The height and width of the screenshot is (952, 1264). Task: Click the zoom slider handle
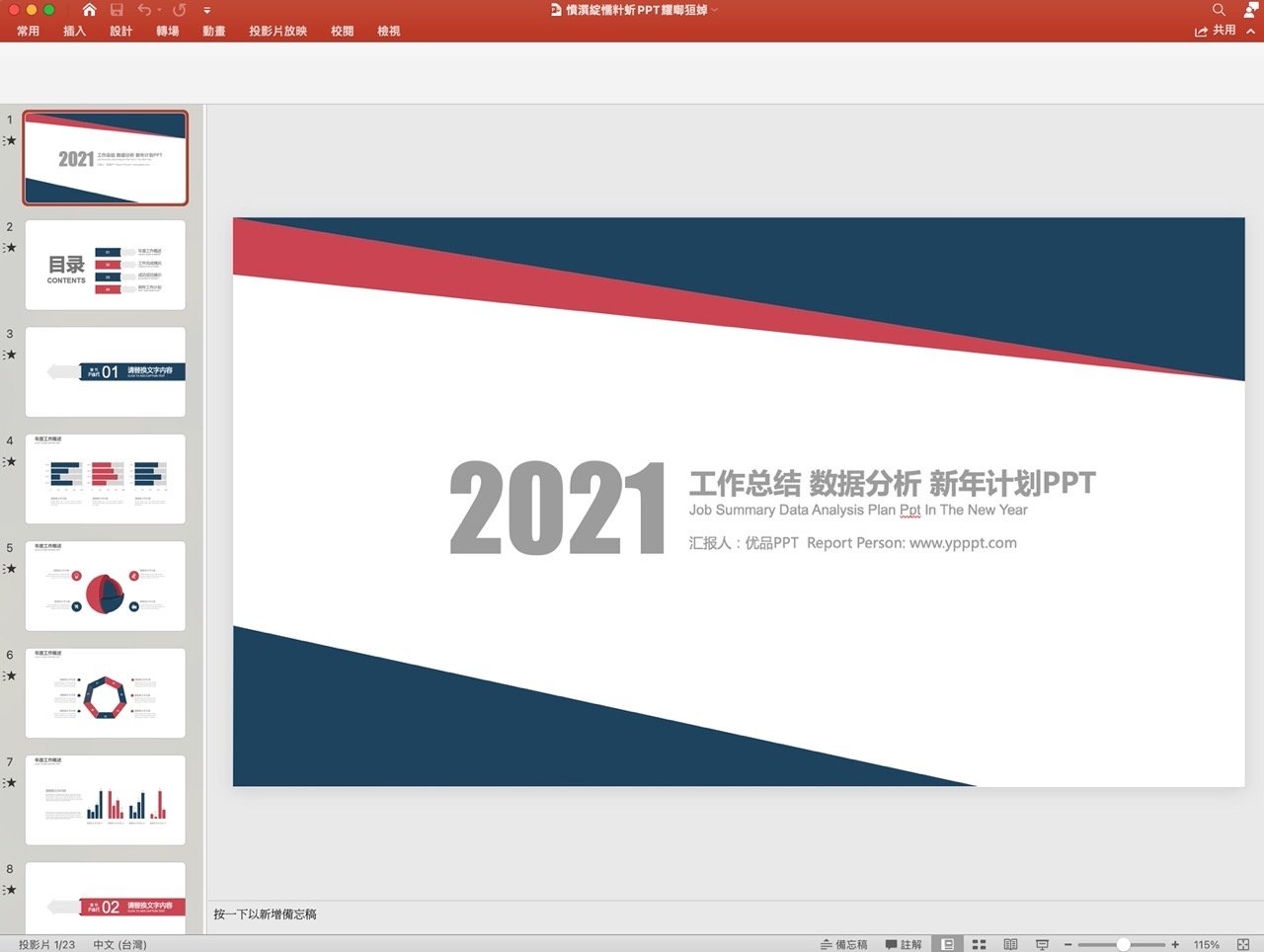pyautogui.click(x=1123, y=945)
